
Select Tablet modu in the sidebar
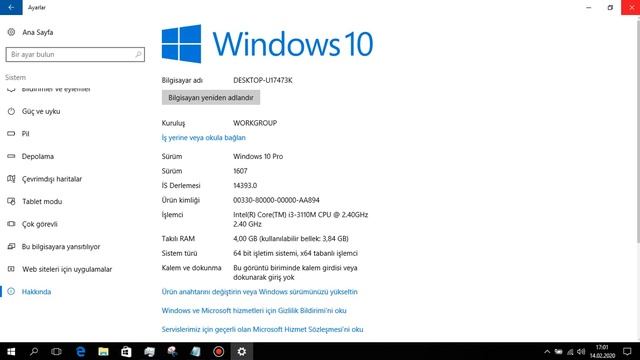(x=42, y=201)
